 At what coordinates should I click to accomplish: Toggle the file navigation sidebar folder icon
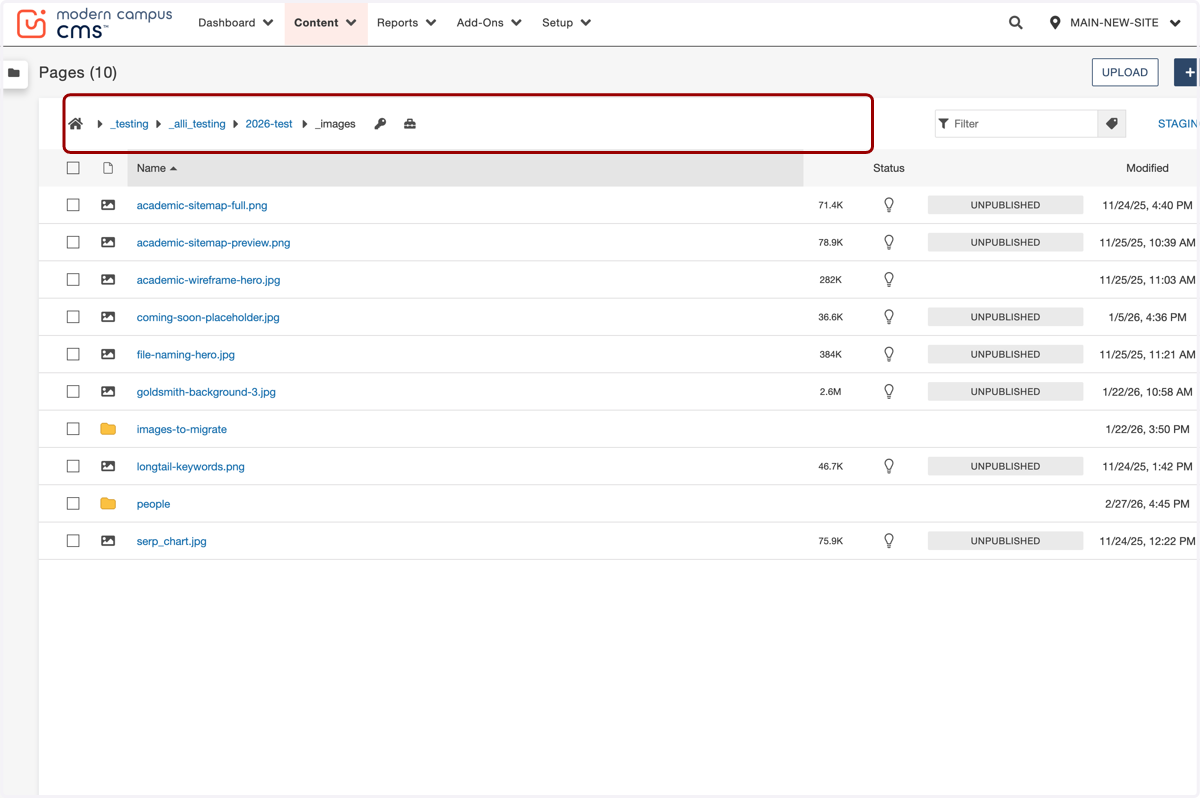[x=14, y=73]
